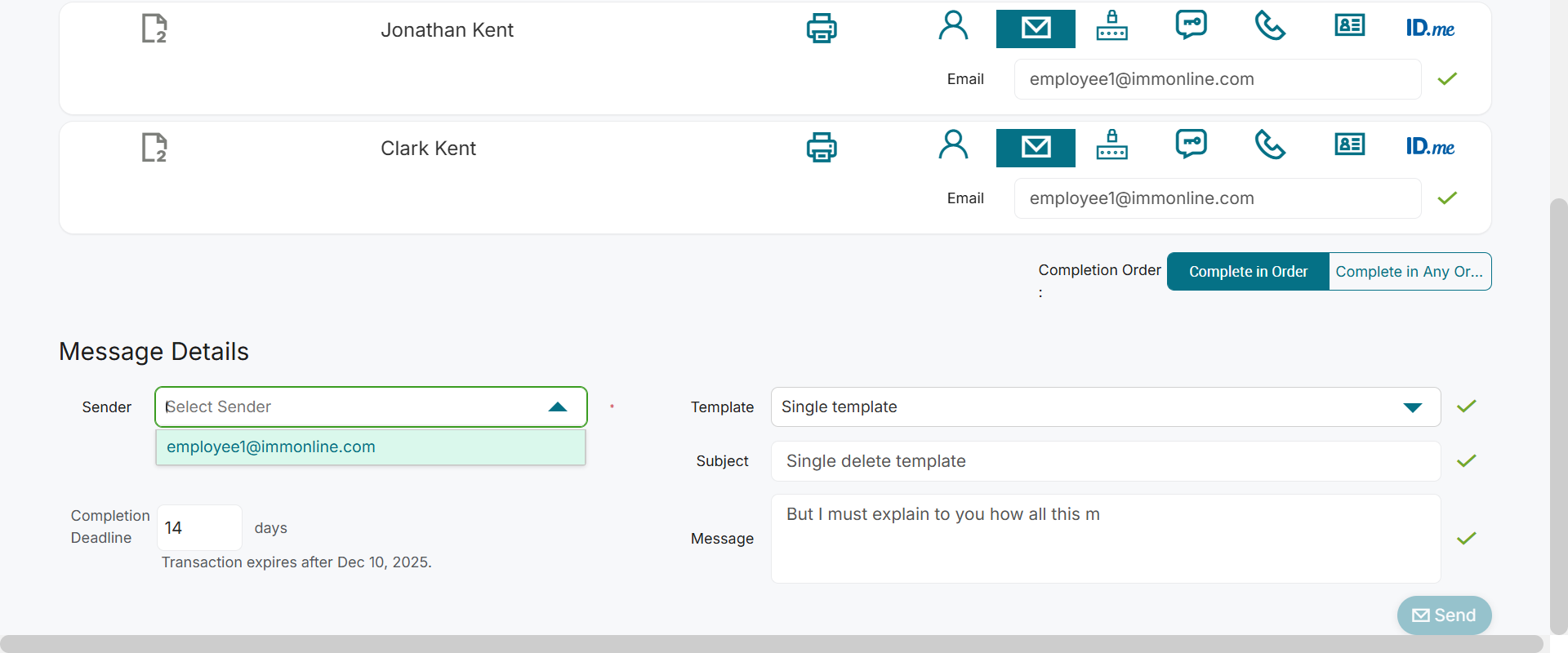Viewport: 1568px width, 653px height.
Task: Enable Complete in Order option
Action: pyautogui.click(x=1248, y=272)
